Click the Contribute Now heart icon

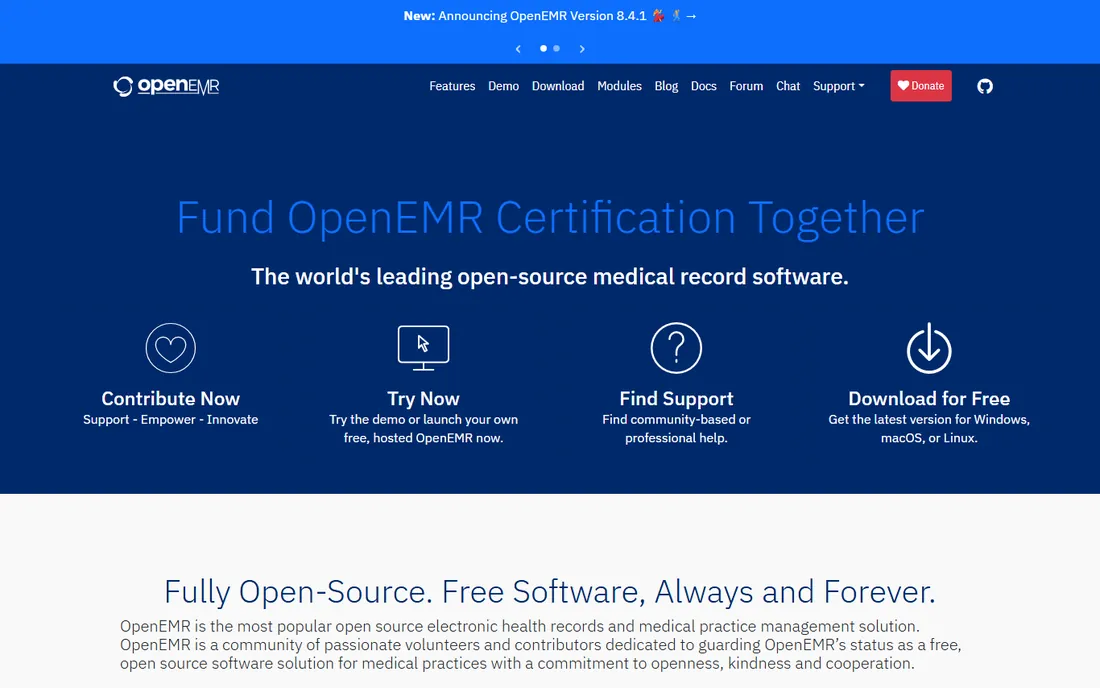(x=170, y=348)
